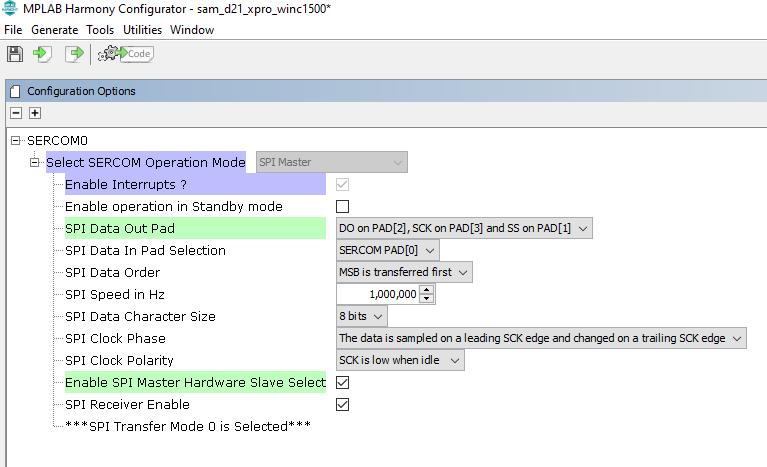Select Enable operation in Standby mode label
The height and width of the screenshot is (467, 767).
coord(174,206)
